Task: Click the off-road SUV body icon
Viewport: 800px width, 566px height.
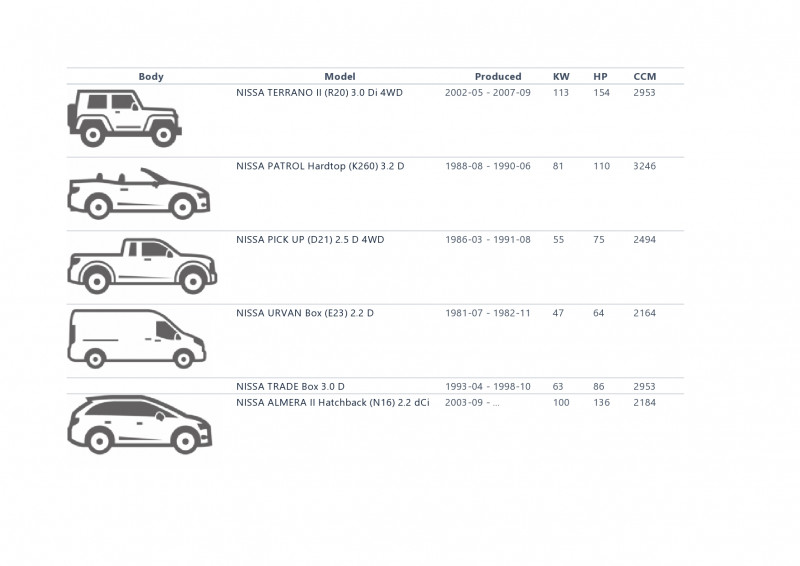Action: tap(124, 118)
